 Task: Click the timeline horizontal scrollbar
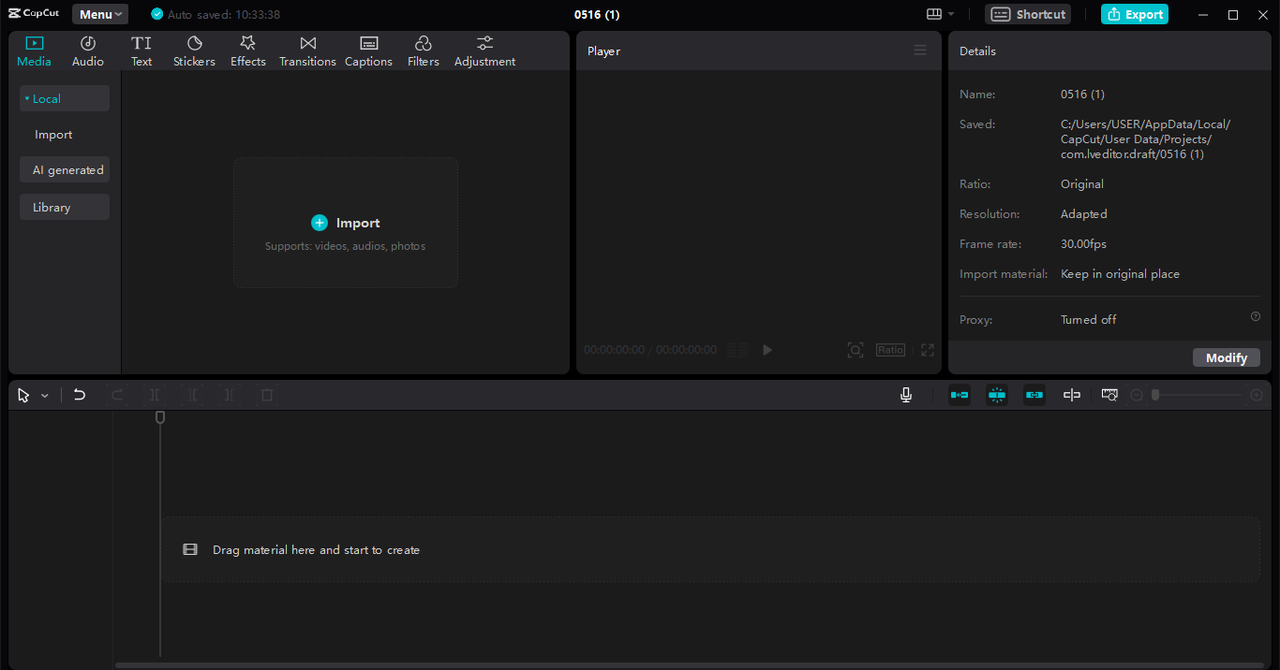click(x=690, y=665)
